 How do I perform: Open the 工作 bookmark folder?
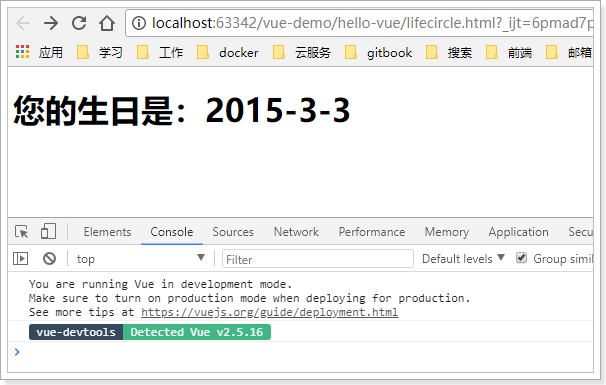pos(160,52)
